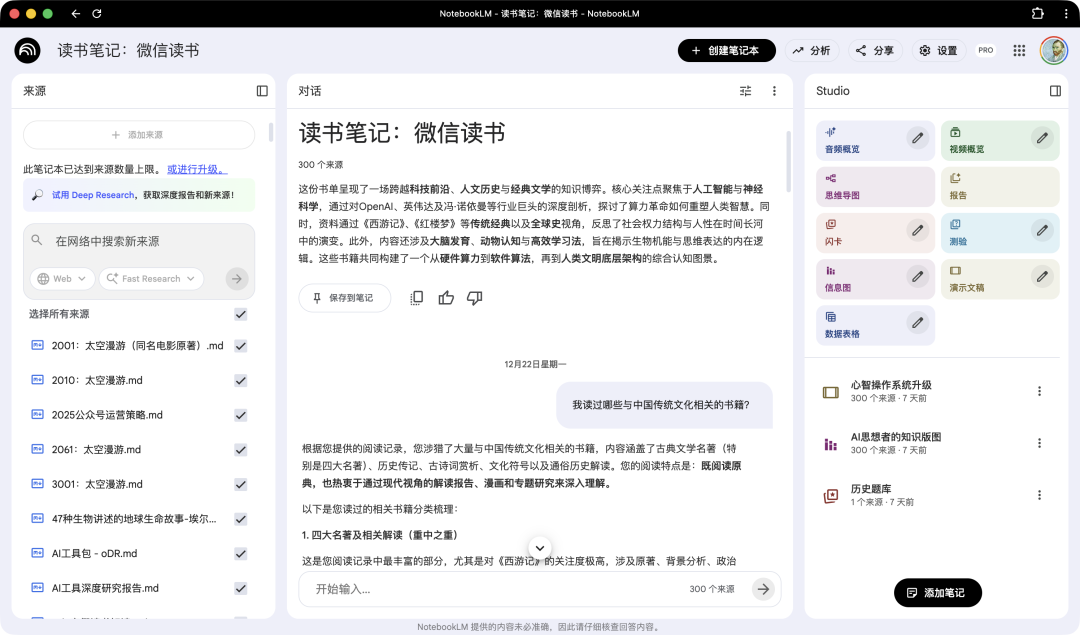Open the extensions puzzle icon in title bar
This screenshot has width=1080, height=635.
point(1037,13)
